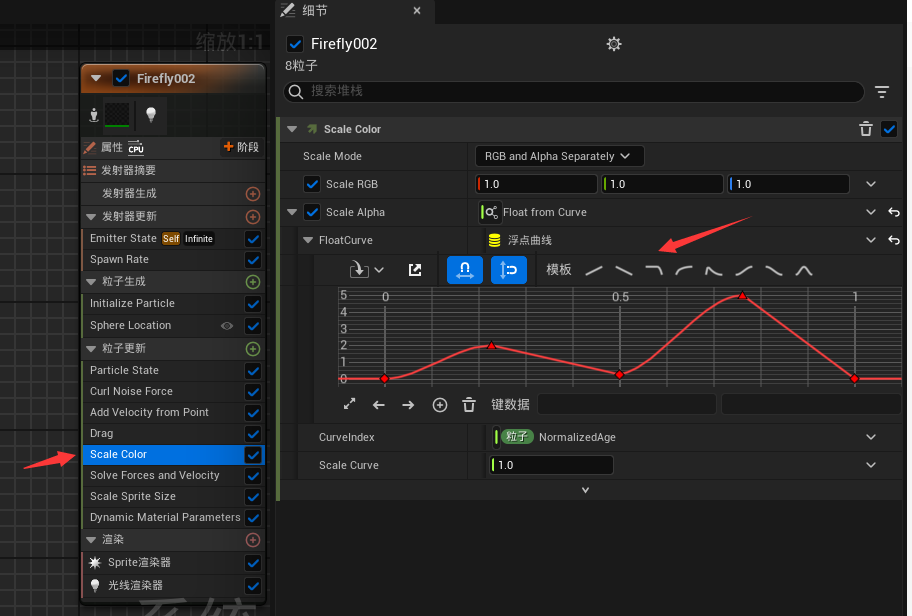This screenshot has width=912, height=616.
Task: Select the curve key at the peak
Action: pyautogui.click(x=742, y=295)
